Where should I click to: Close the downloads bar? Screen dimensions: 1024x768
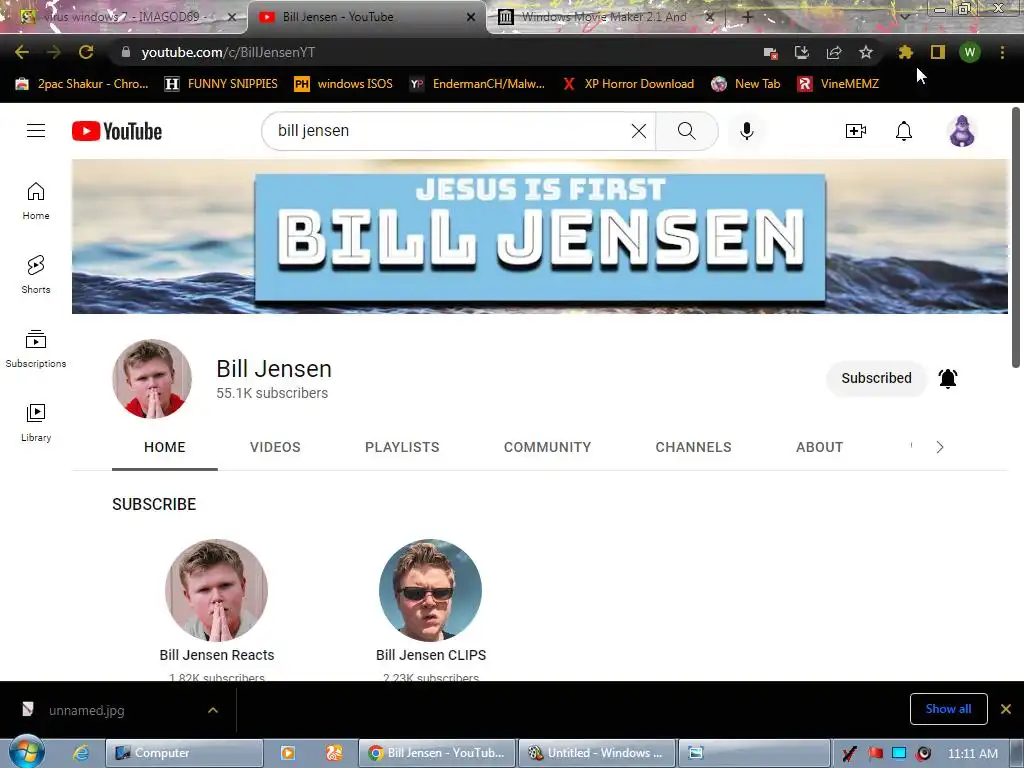1006,709
